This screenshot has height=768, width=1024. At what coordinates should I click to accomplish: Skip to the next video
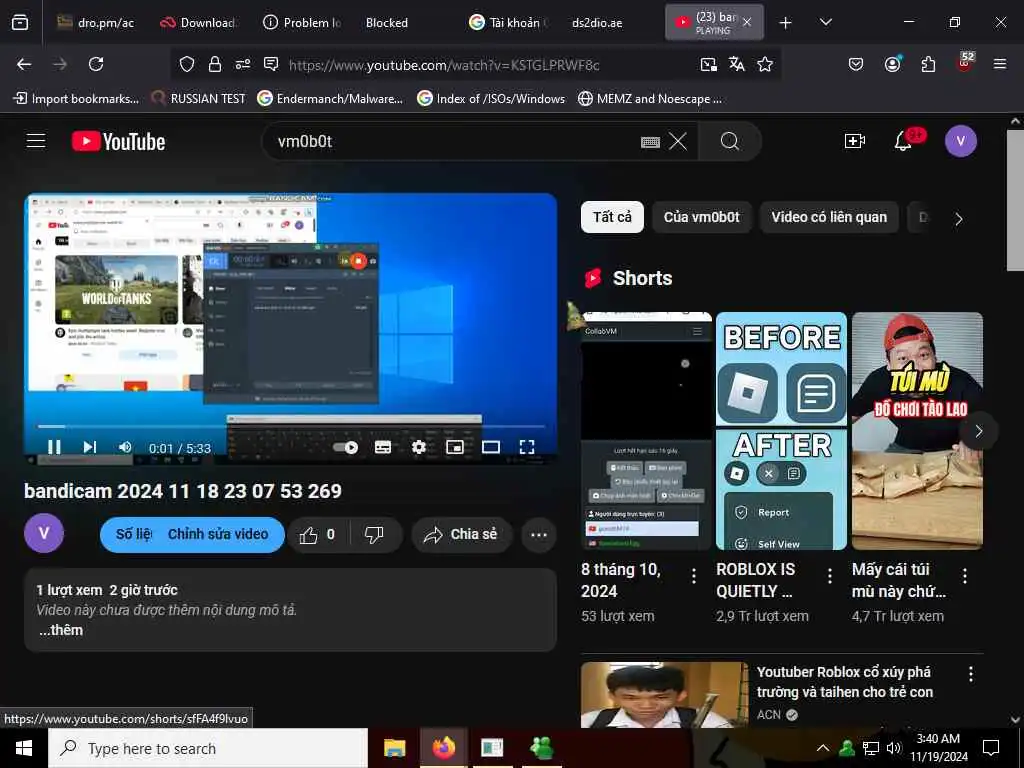click(90, 447)
